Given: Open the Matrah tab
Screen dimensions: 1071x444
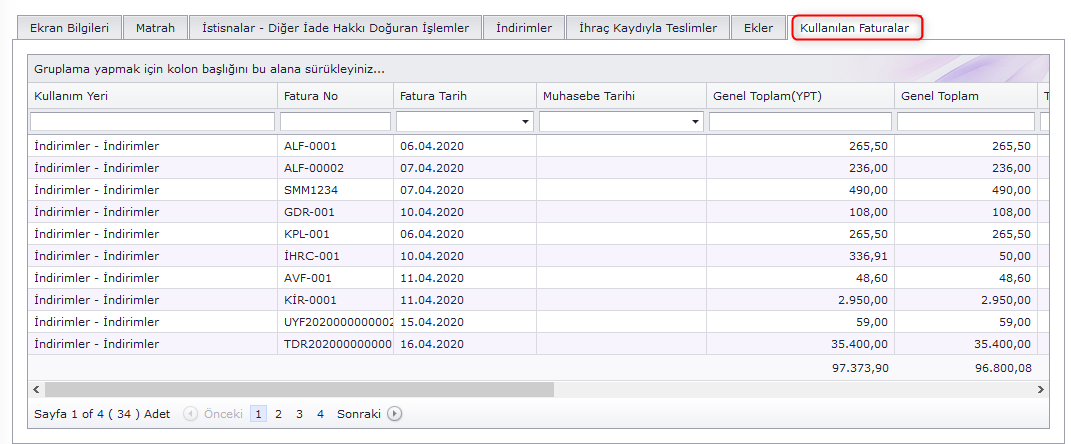Looking at the screenshot, I should click(x=155, y=28).
